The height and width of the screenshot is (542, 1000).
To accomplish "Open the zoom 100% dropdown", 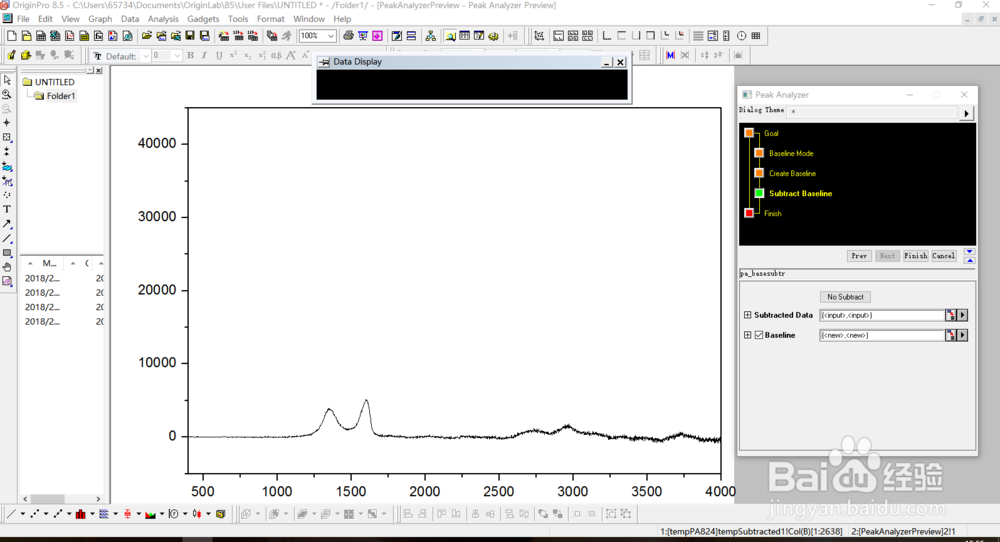I will 330,36.
